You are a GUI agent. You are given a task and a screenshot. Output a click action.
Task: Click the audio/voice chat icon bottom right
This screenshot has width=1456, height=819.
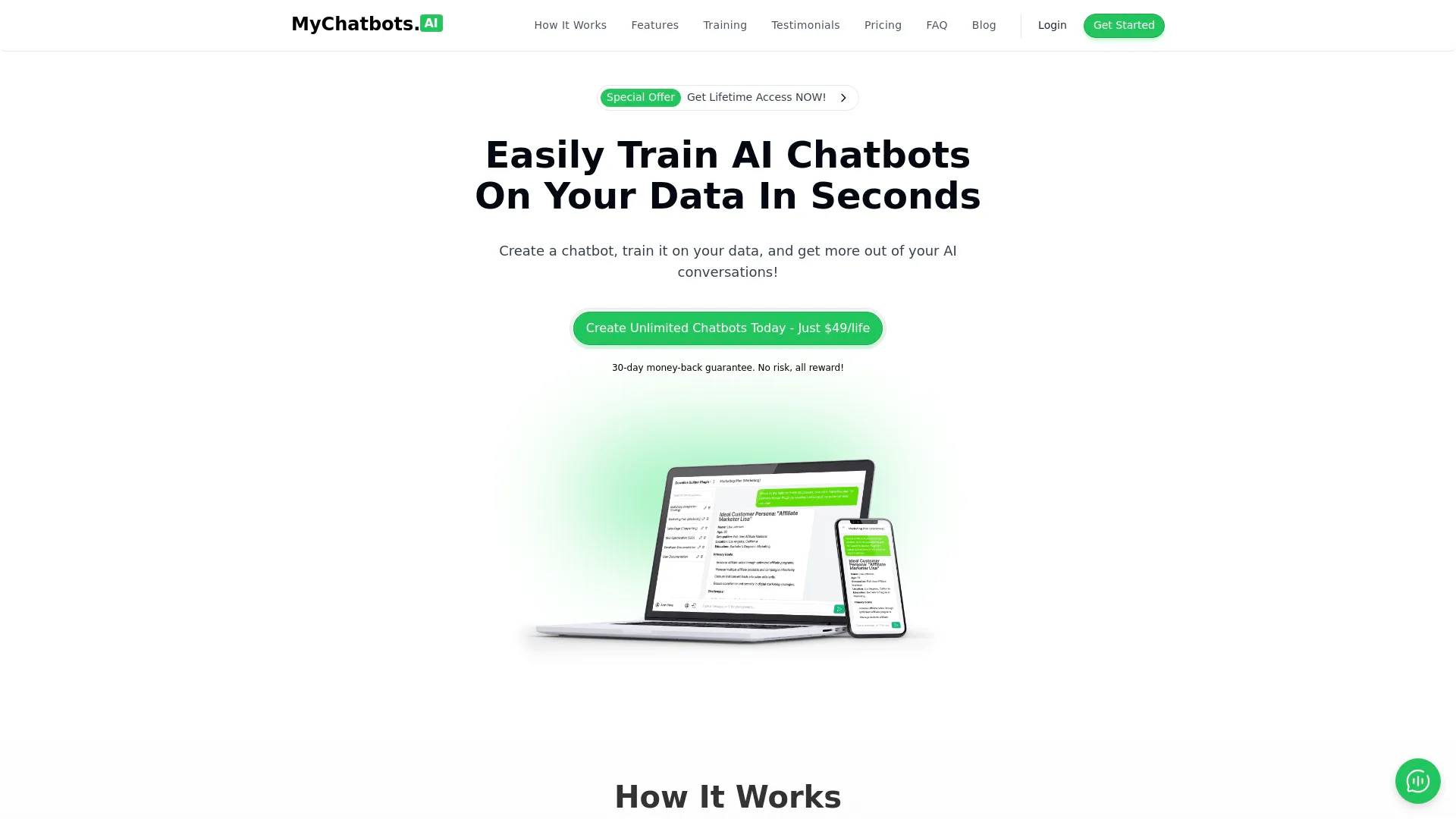click(x=1417, y=781)
